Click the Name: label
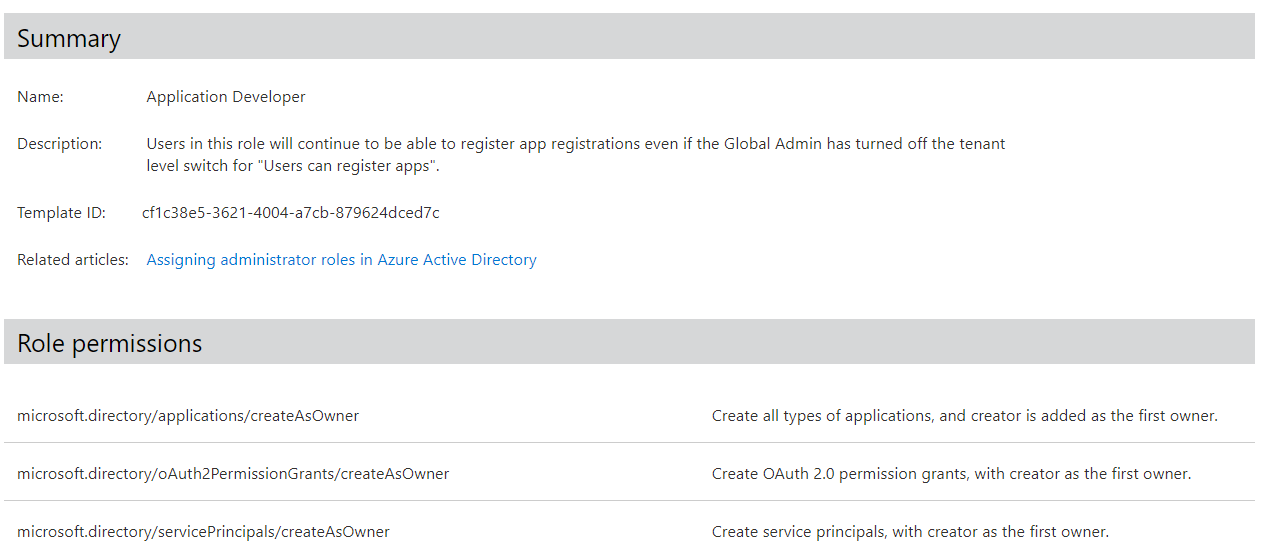Viewport: 1264px width, 554px height. click(x=40, y=97)
